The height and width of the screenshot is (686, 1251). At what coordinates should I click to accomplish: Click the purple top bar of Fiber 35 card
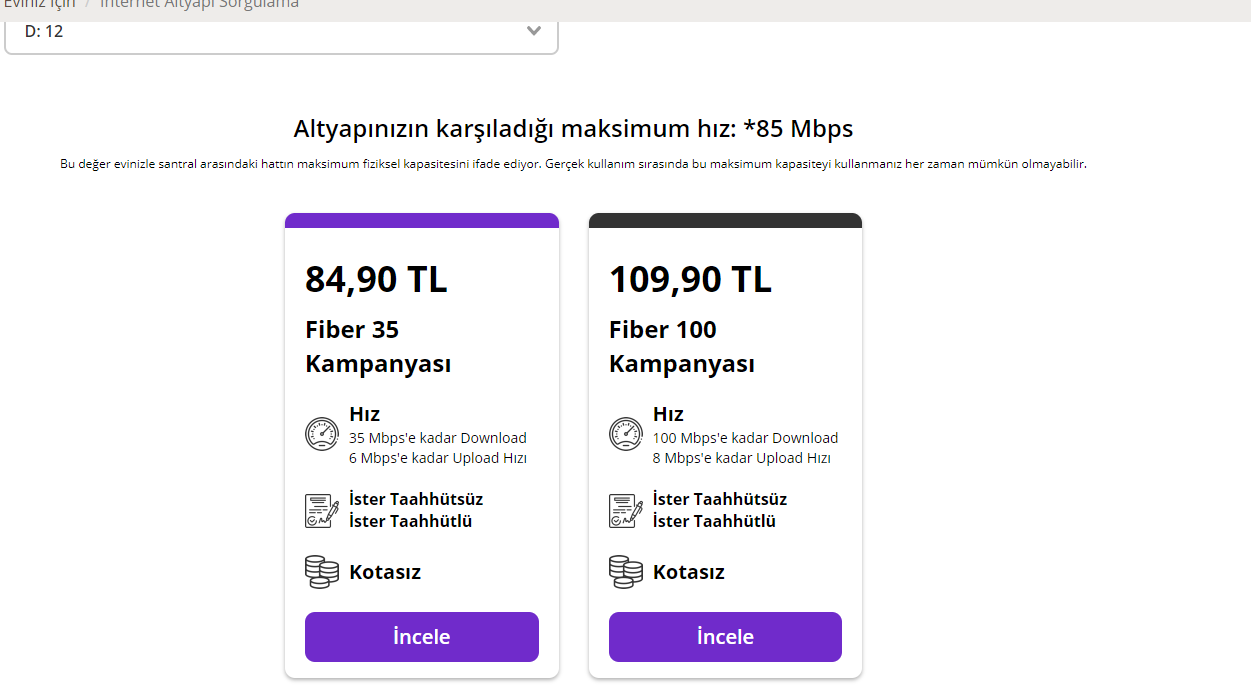pos(422,220)
